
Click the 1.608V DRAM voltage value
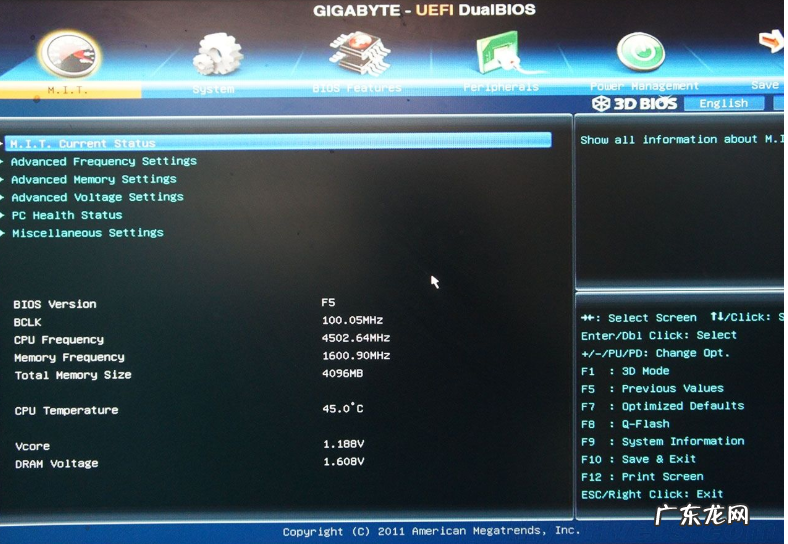pyautogui.click(x=344, y=462)
